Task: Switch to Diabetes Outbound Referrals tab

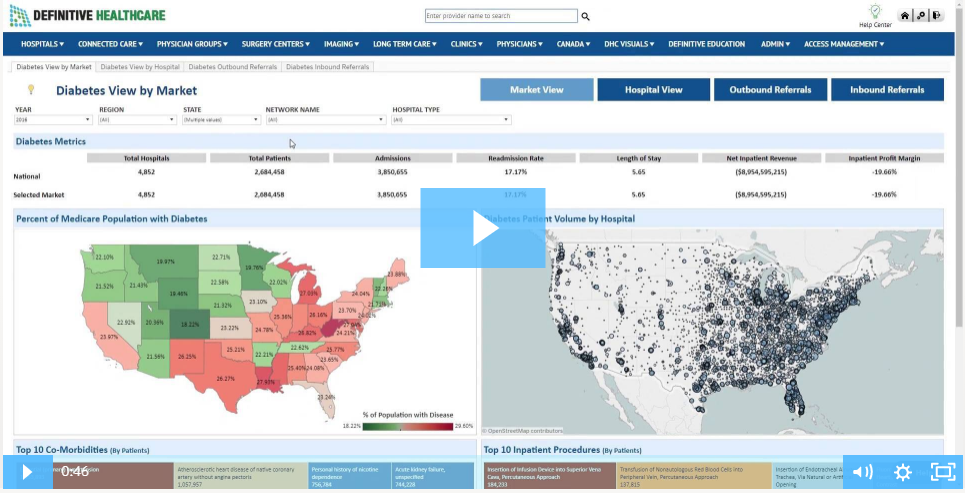Action: tap(233, 66)
